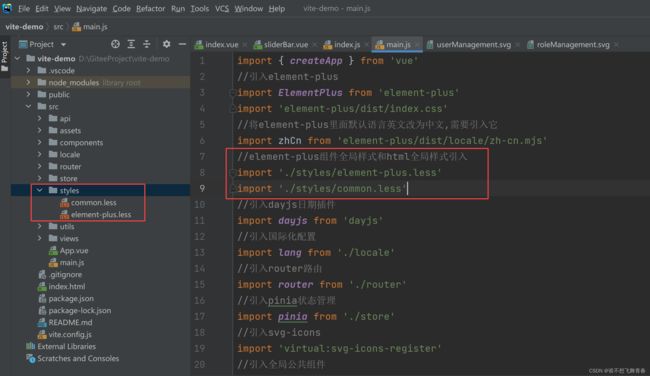Click the WebStorm app icon in title bar
This screenshot has width=650, height=376.
[x=7, y=8]
